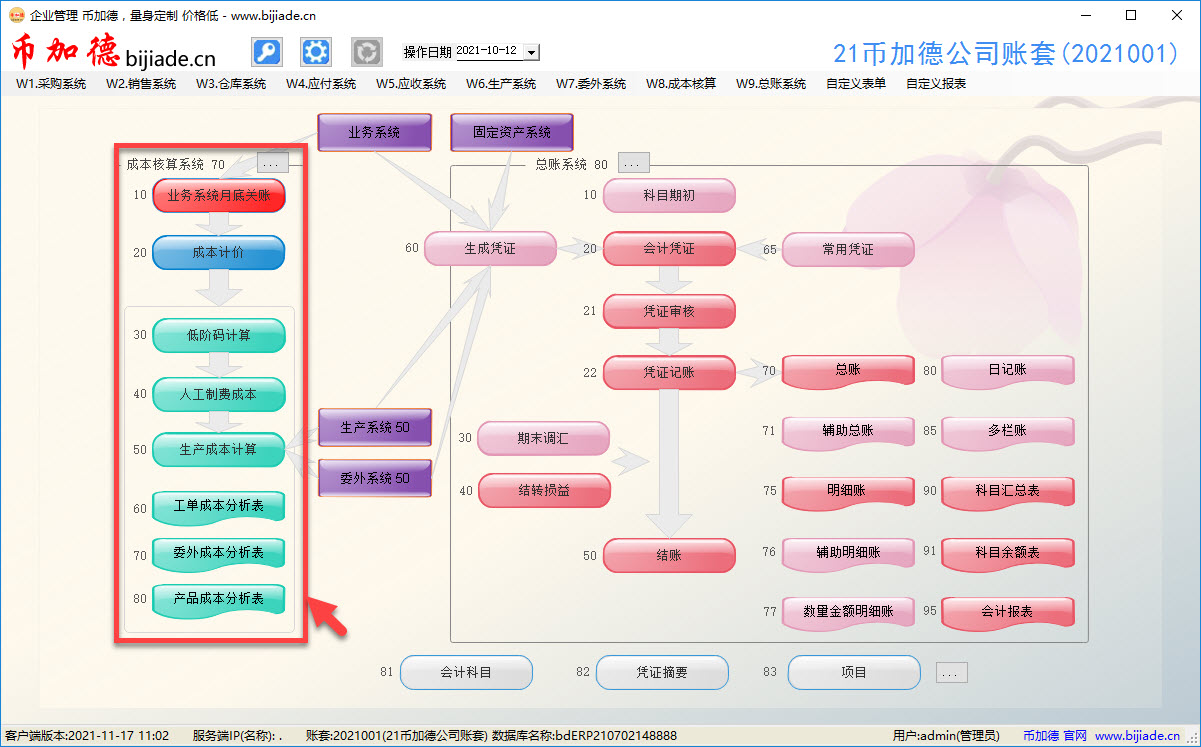Open the W1.采购系统 menu
The image size is (1201, 747).
pyautogui.click(x=51, y=84)
